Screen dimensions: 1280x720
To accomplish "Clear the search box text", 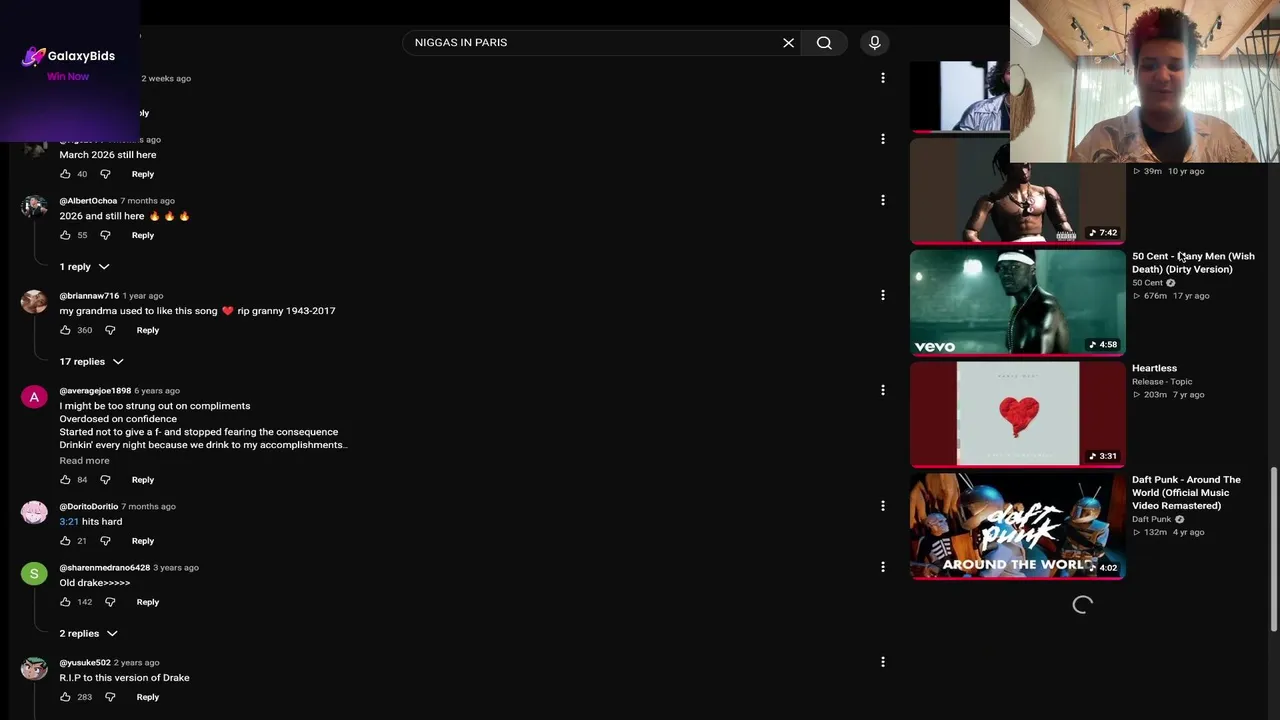I will click(788, 43).
